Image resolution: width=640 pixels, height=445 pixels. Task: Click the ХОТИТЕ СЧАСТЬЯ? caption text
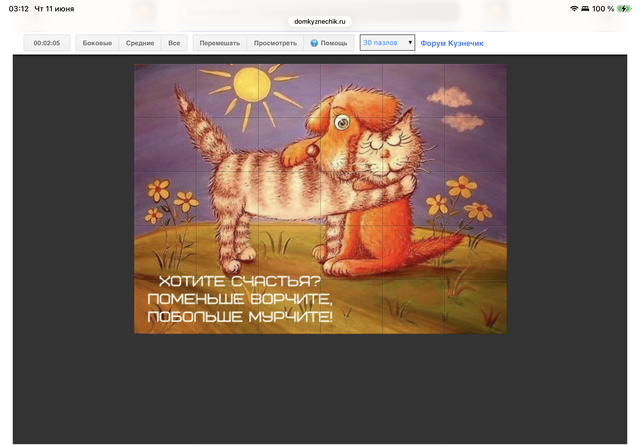click(240, 281)
